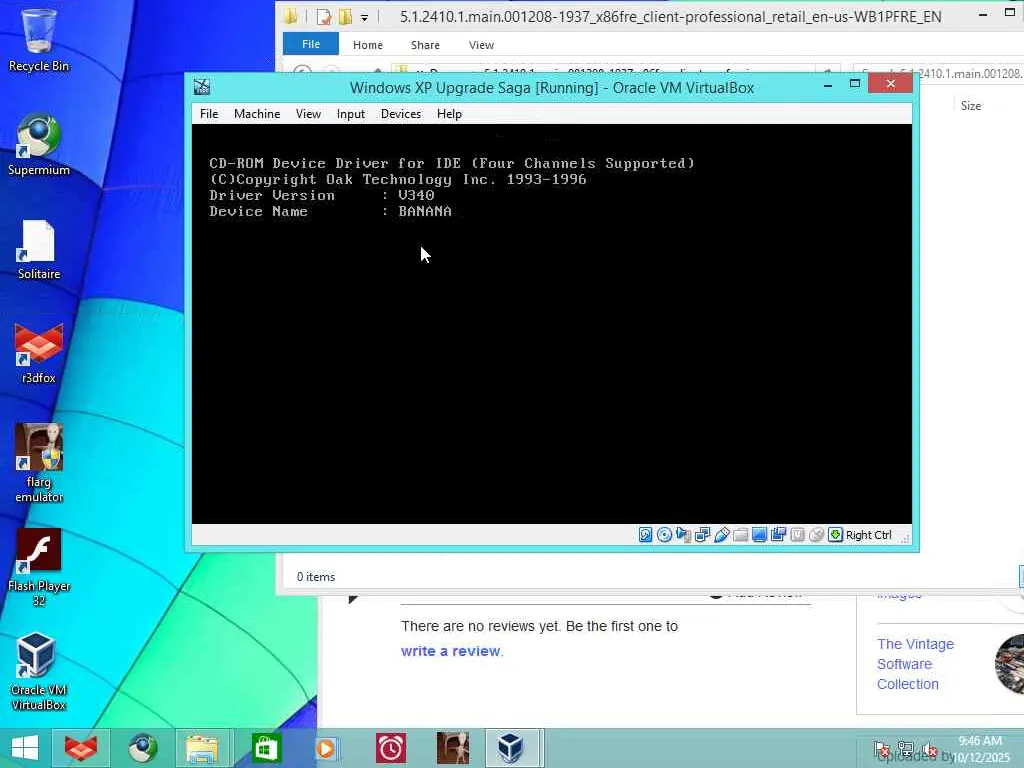
Task: Click the Properties icon in Explorer quick access
Action: coord(324,16)
